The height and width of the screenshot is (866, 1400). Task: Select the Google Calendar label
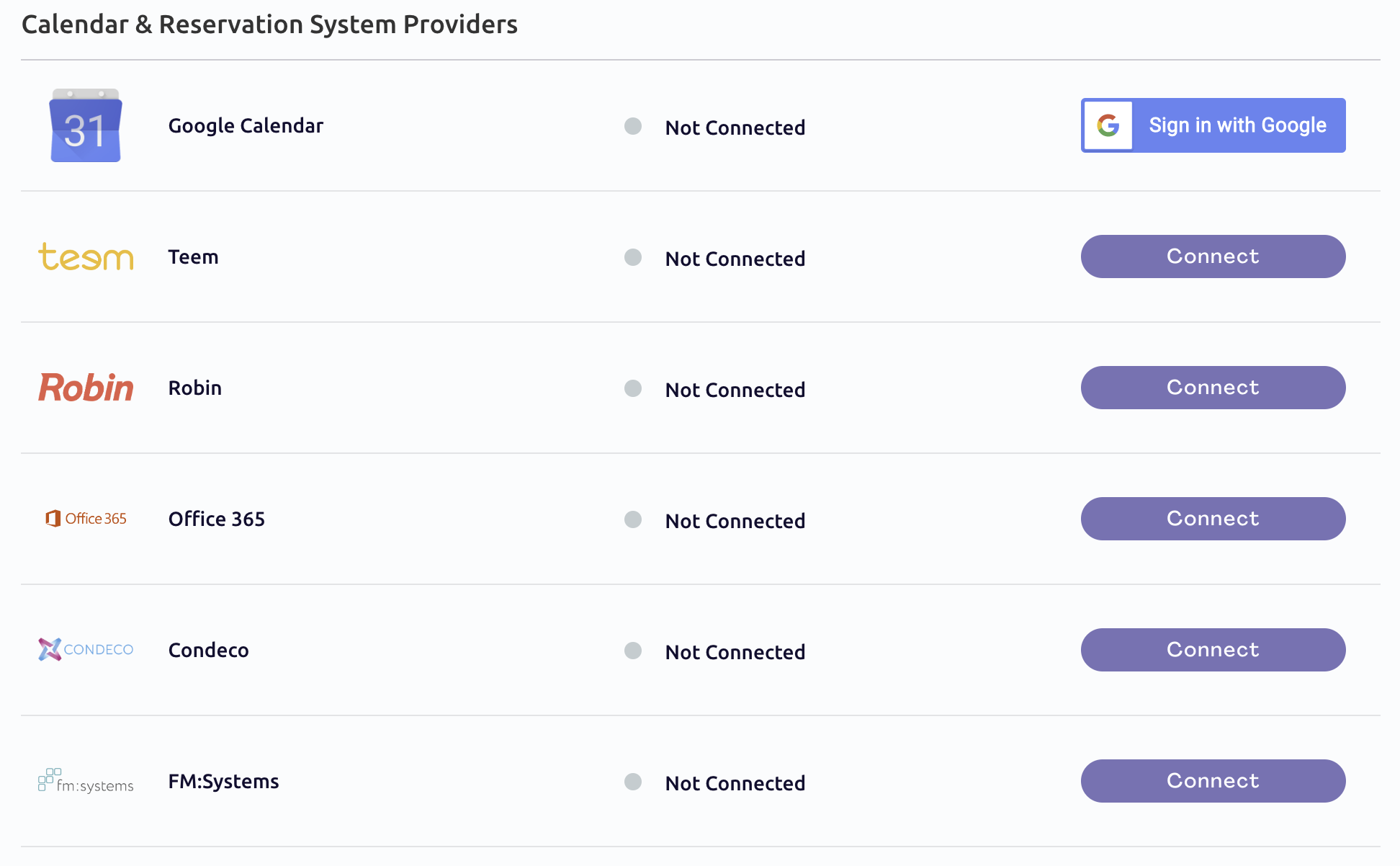[x=246, y=126]
